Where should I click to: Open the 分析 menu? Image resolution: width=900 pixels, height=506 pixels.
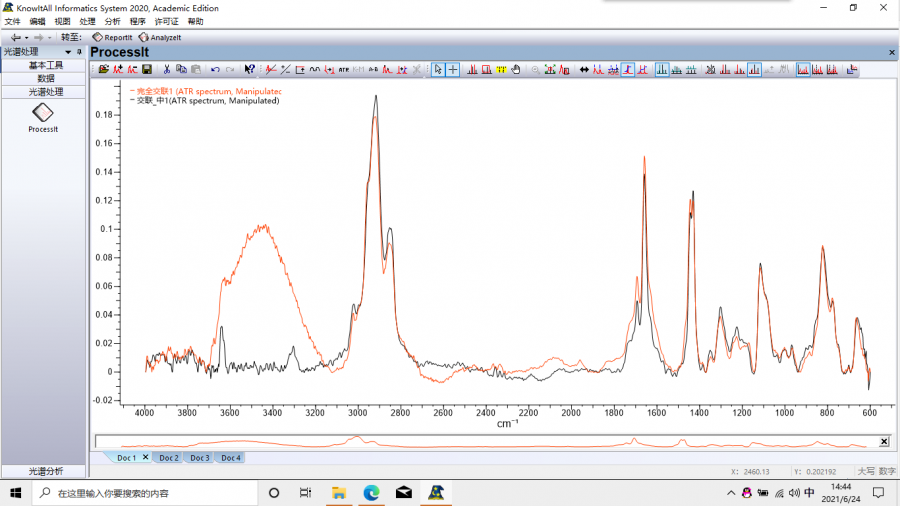pyautogui.click(x=112, y=21)
